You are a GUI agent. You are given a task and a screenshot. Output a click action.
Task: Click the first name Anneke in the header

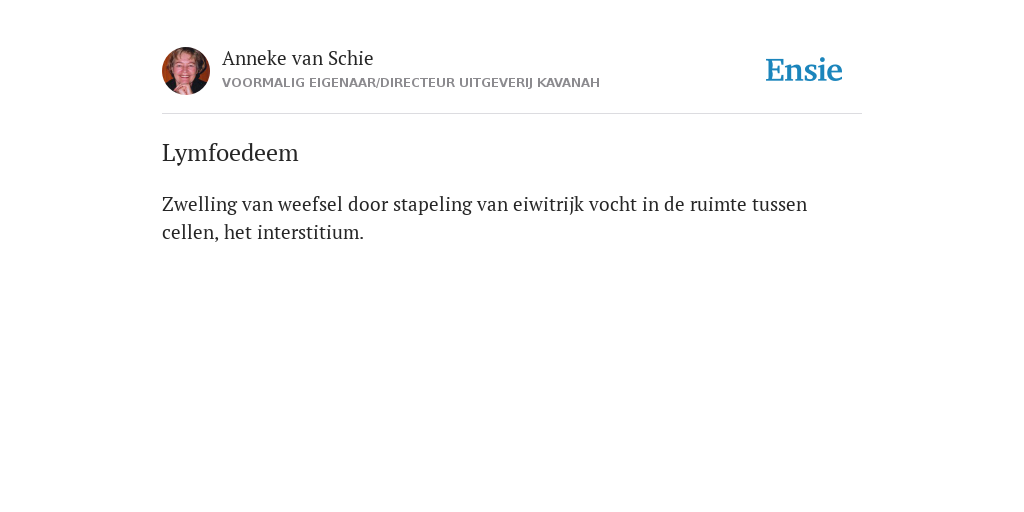coord(254,58)
